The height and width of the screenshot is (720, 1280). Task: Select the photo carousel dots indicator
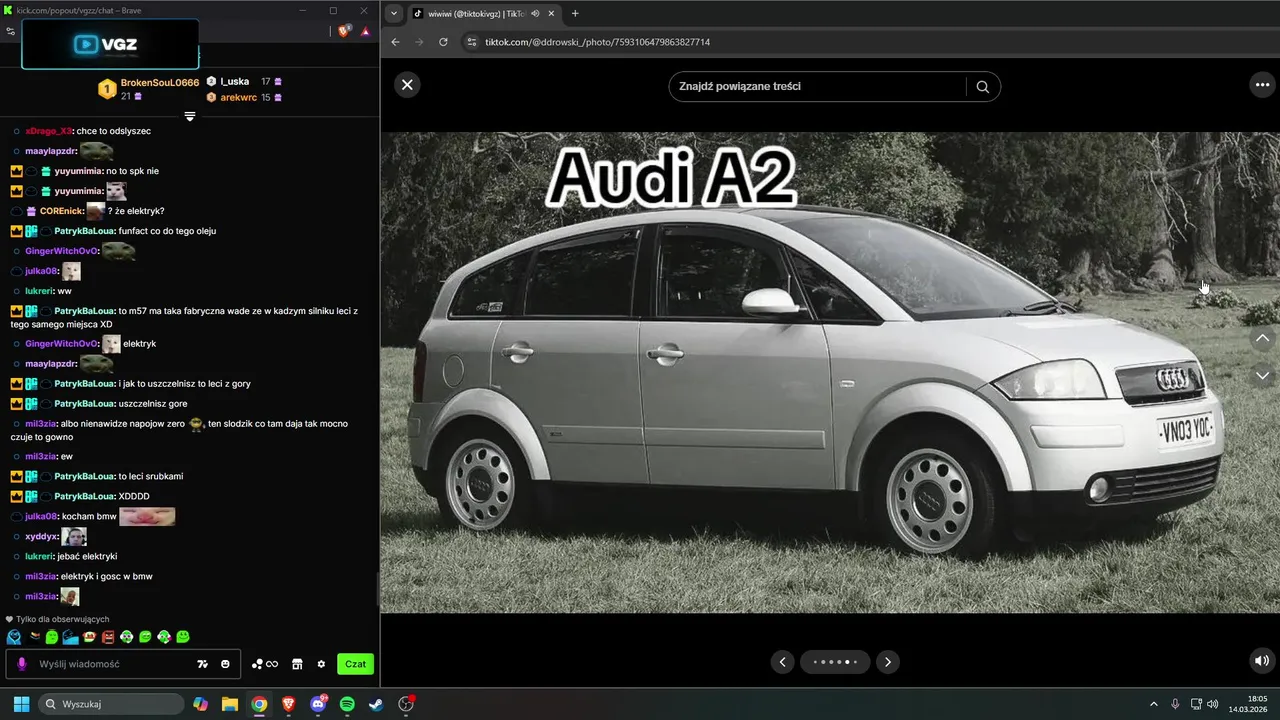pyautogui.click(x=835, y=661)
